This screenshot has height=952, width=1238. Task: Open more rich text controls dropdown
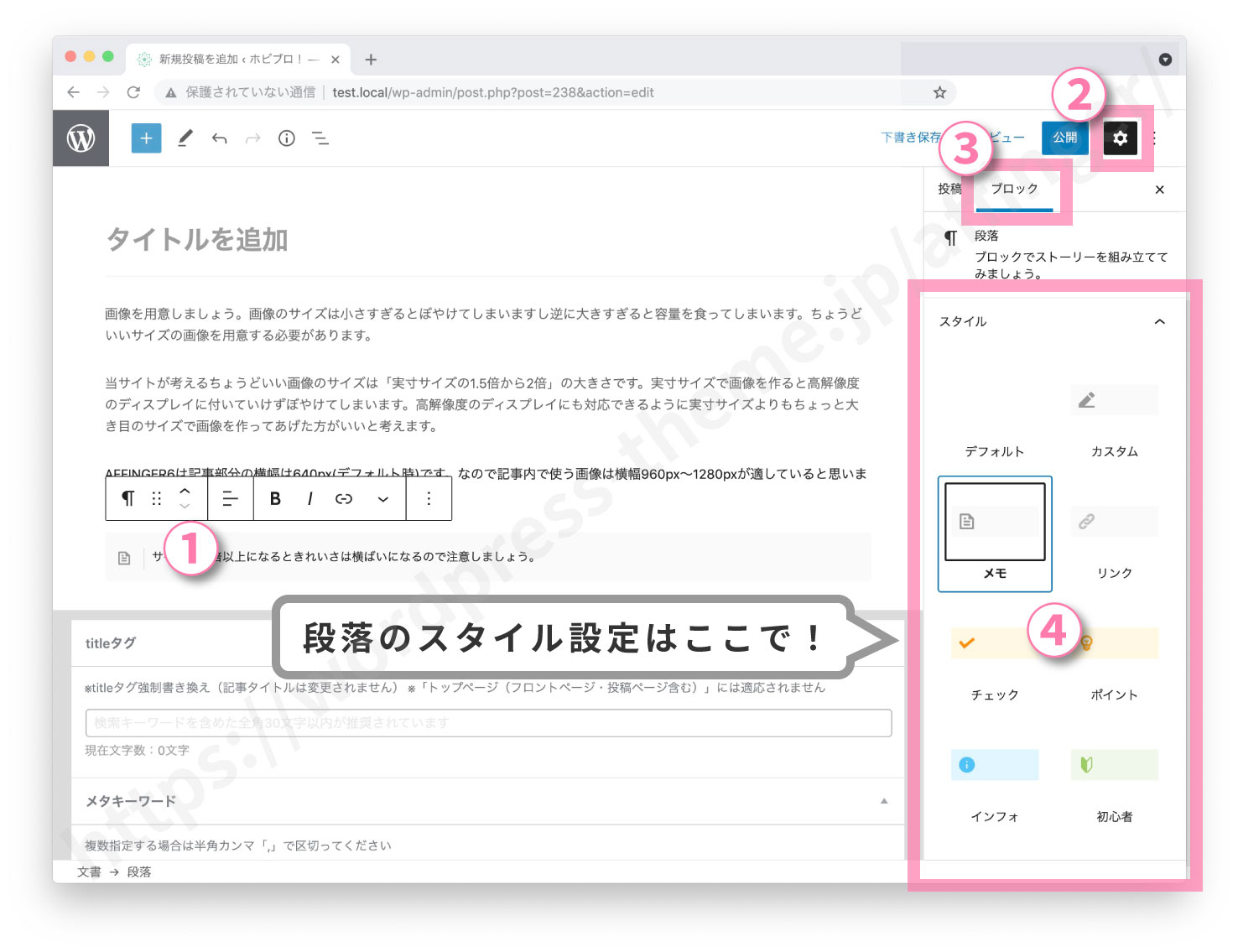[x=382, y=498]
